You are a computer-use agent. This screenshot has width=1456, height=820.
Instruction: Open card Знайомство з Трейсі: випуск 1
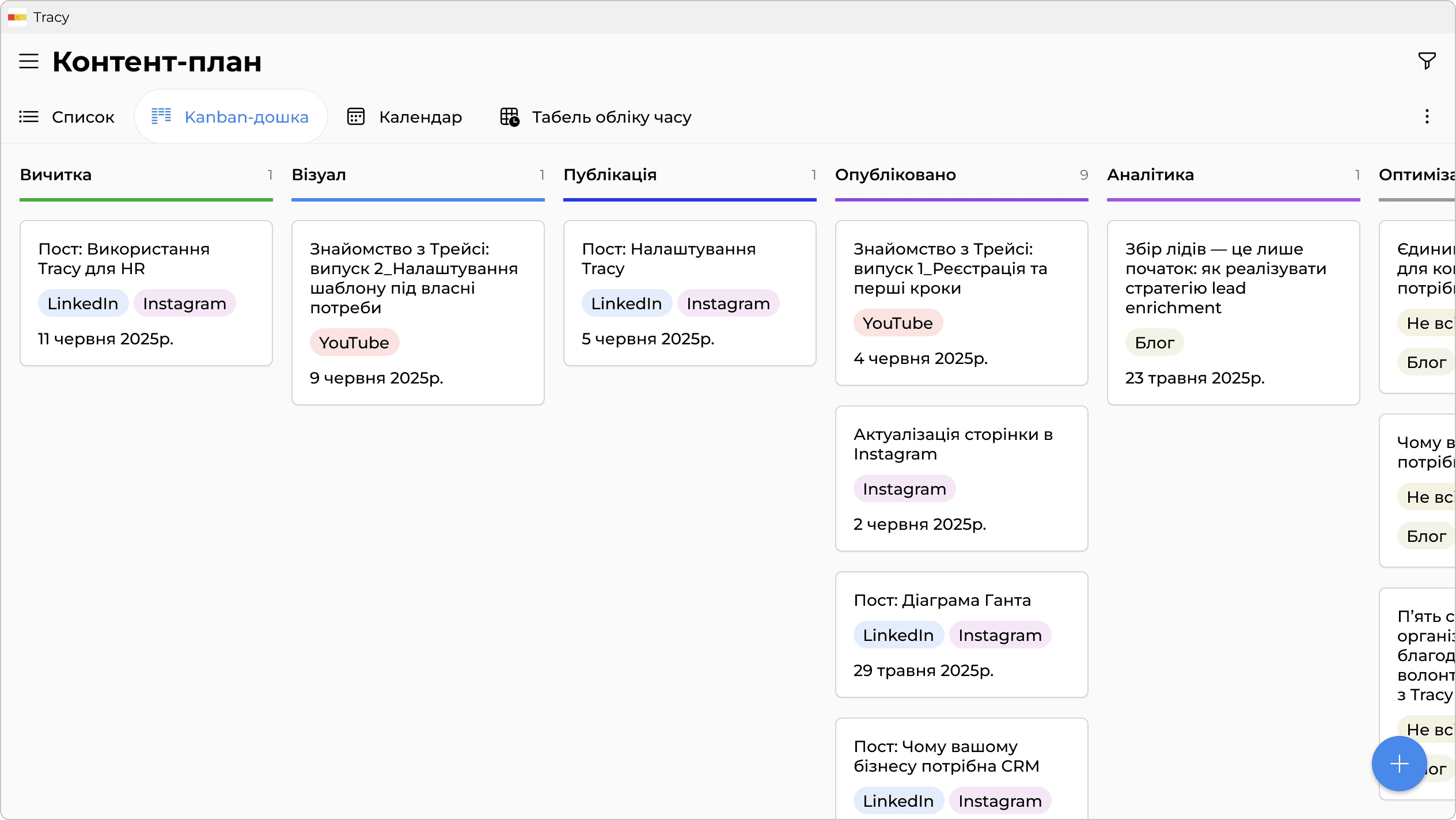962,303
